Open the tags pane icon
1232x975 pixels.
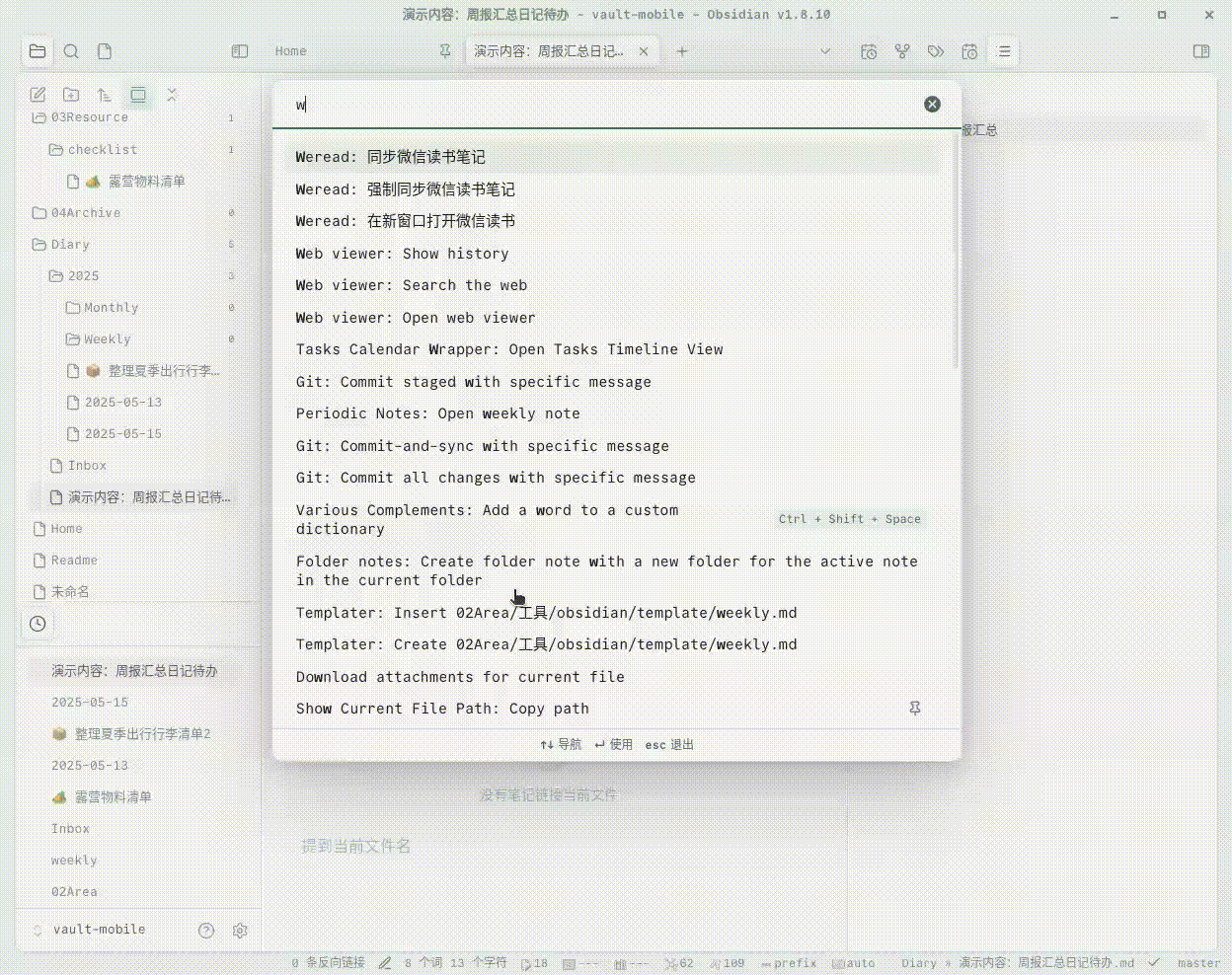[x=936, y=51]
